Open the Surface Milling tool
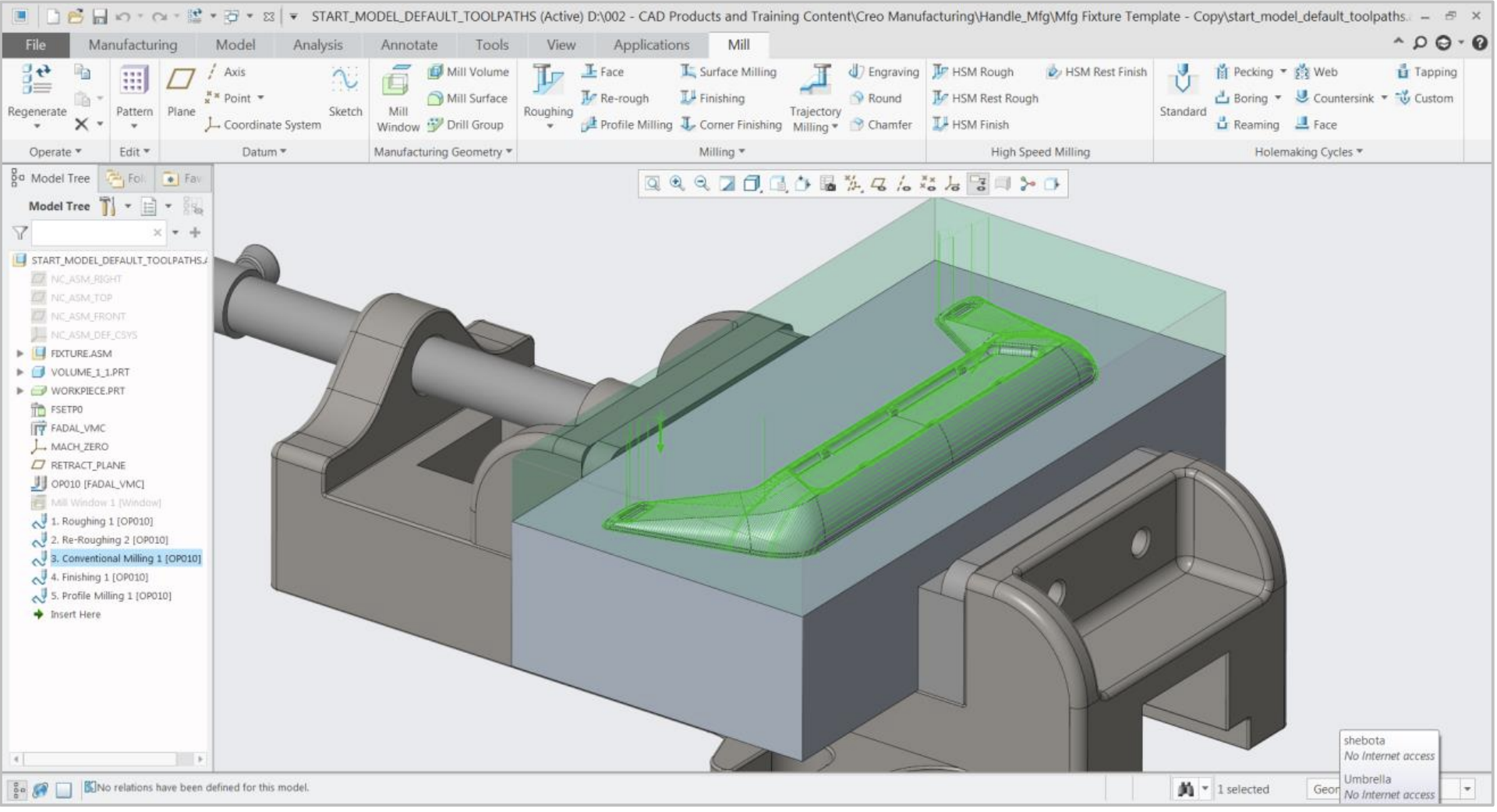Image resolution: width=1497 pixels, height=812 pixels. (x=728, y=72)
